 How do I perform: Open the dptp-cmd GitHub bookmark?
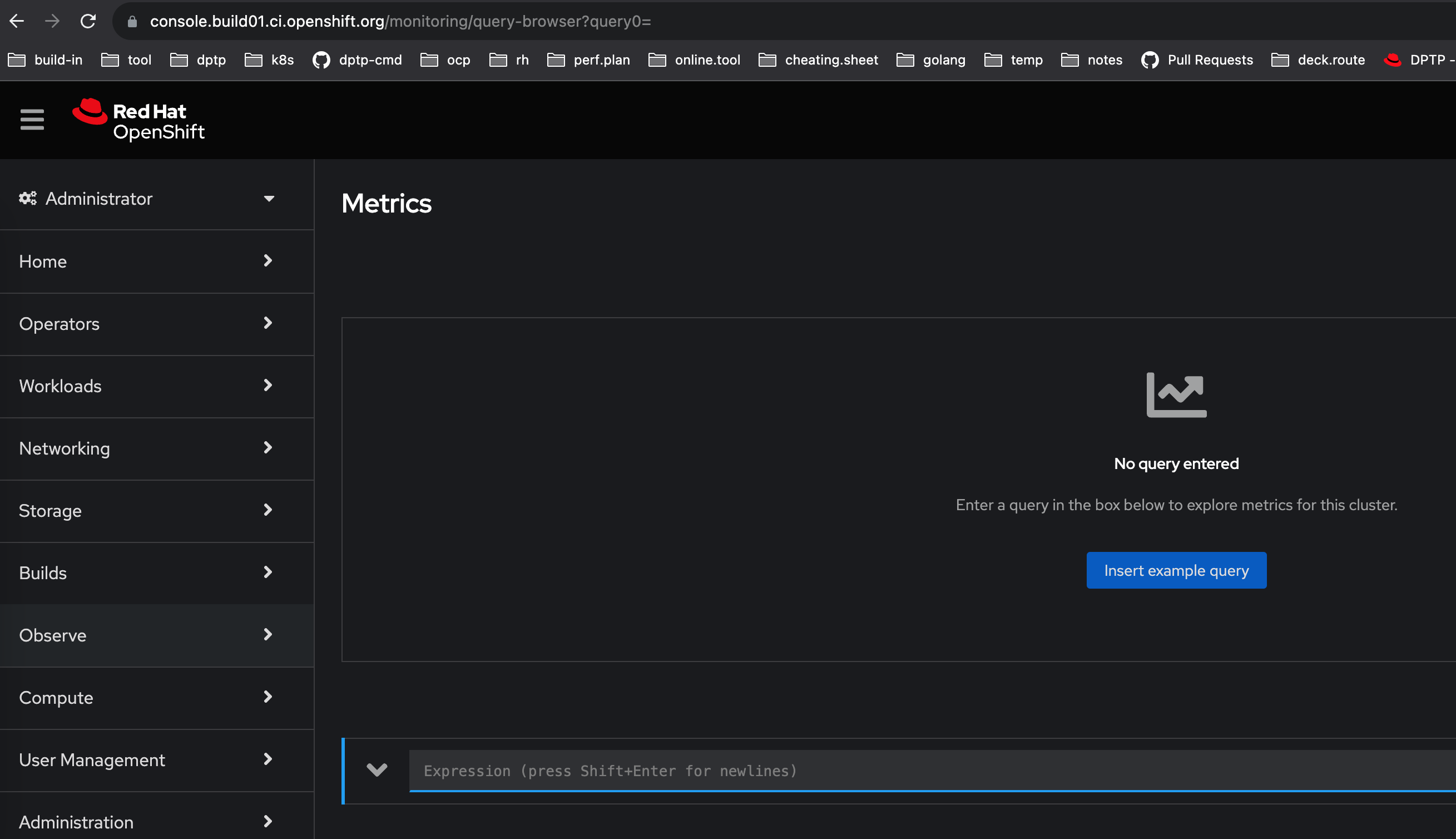[x=357, y=60]
